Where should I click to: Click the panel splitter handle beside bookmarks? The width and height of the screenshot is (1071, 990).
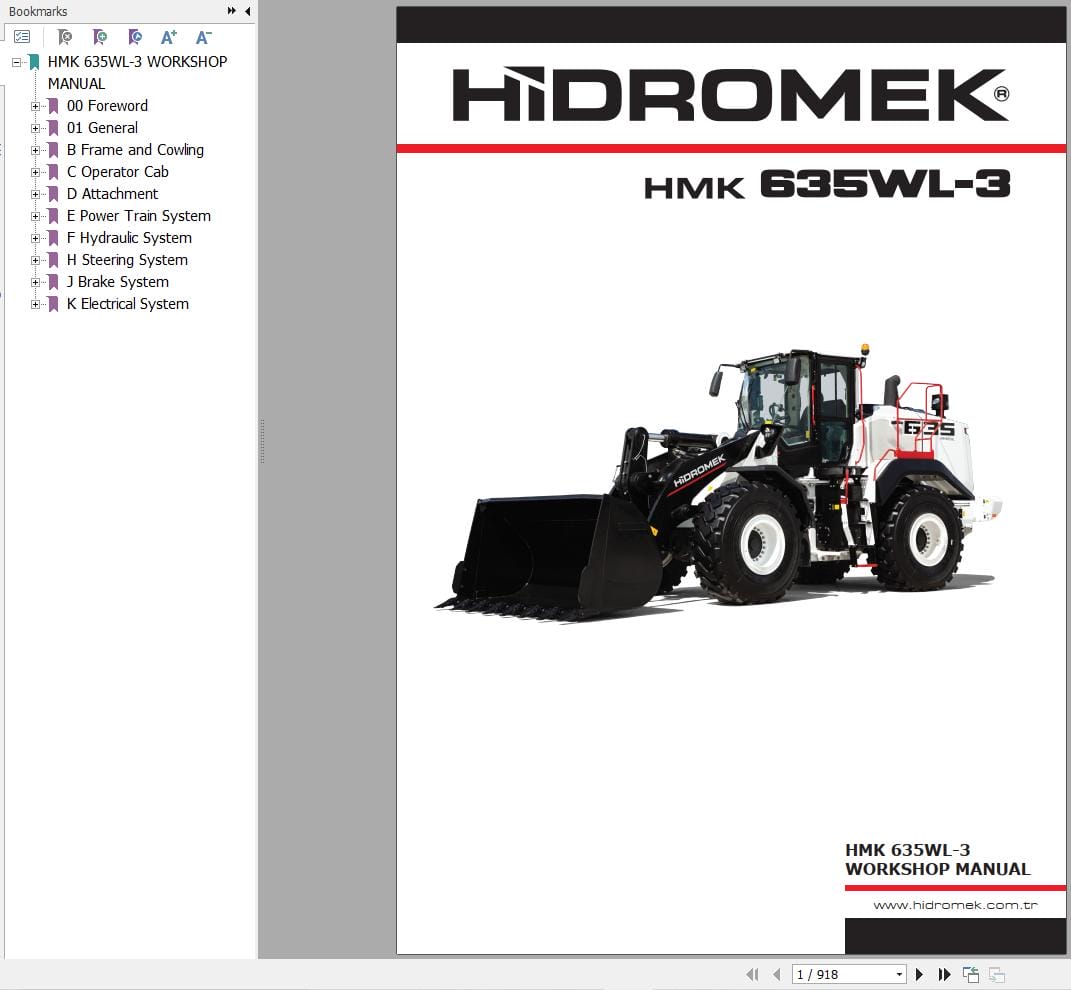click(x=262, y=441)
